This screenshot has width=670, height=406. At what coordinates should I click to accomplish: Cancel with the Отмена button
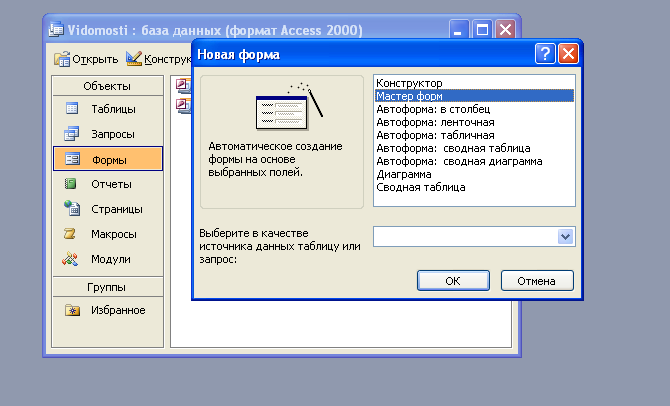537,281
